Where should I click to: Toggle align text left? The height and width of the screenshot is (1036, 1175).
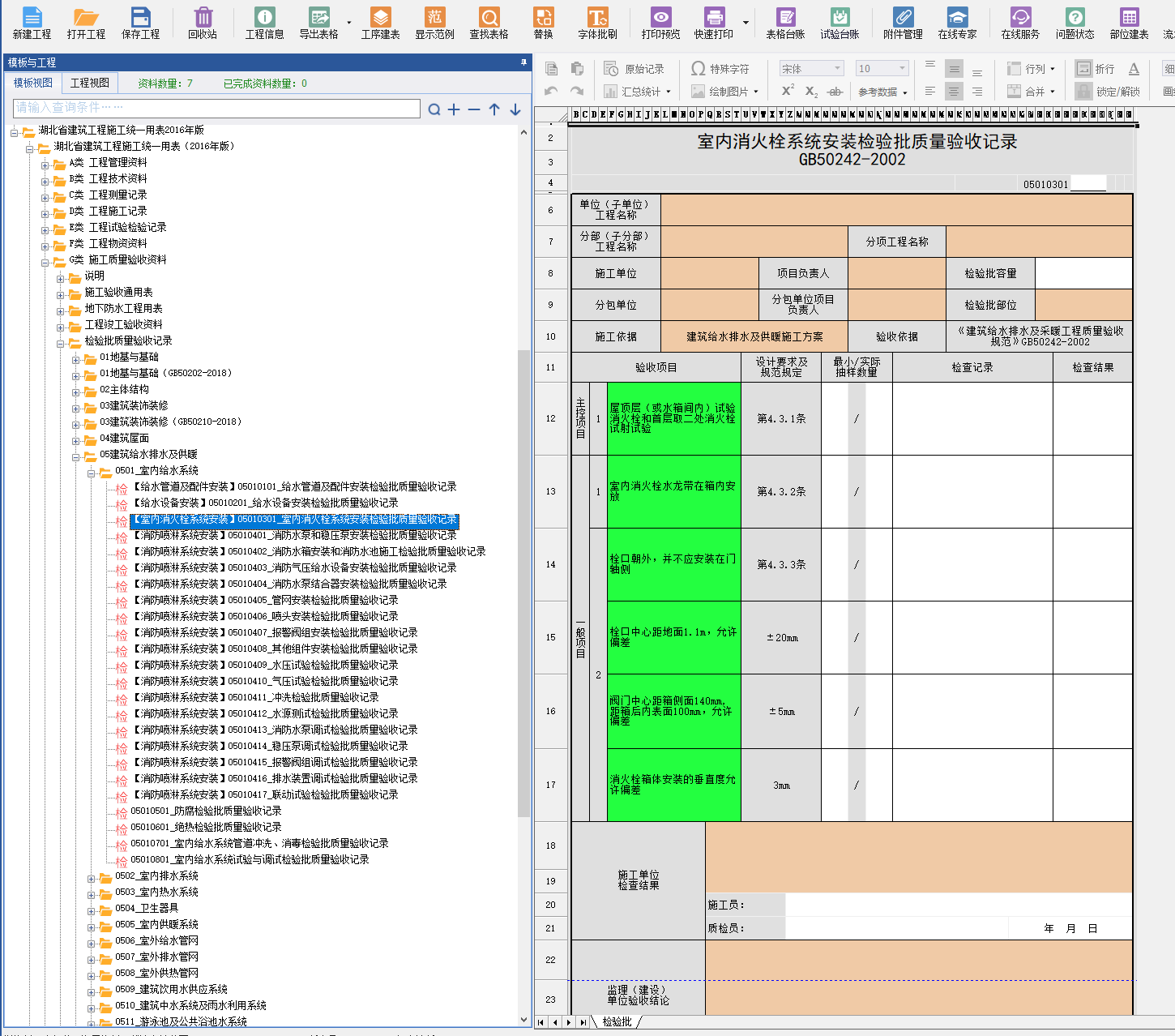pyautogui.click(x=930, y=92)
